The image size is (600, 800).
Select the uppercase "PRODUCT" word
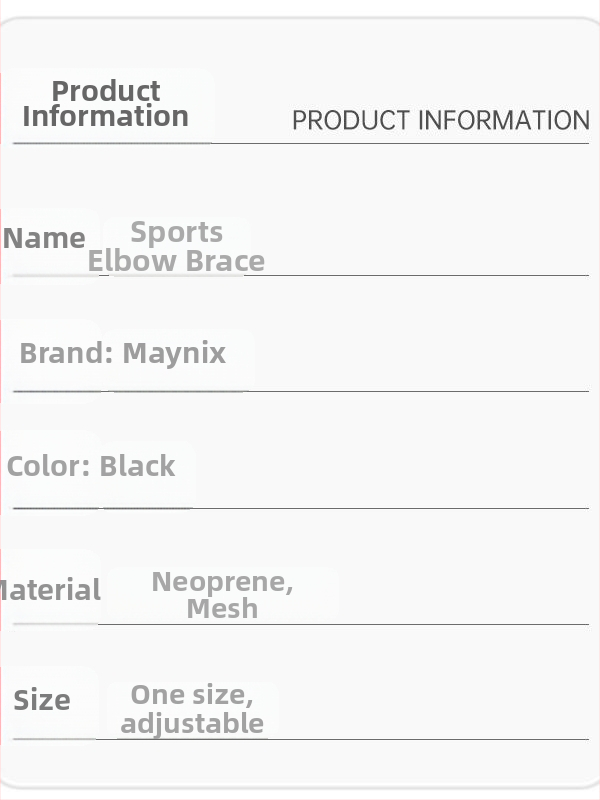[351, 121]
